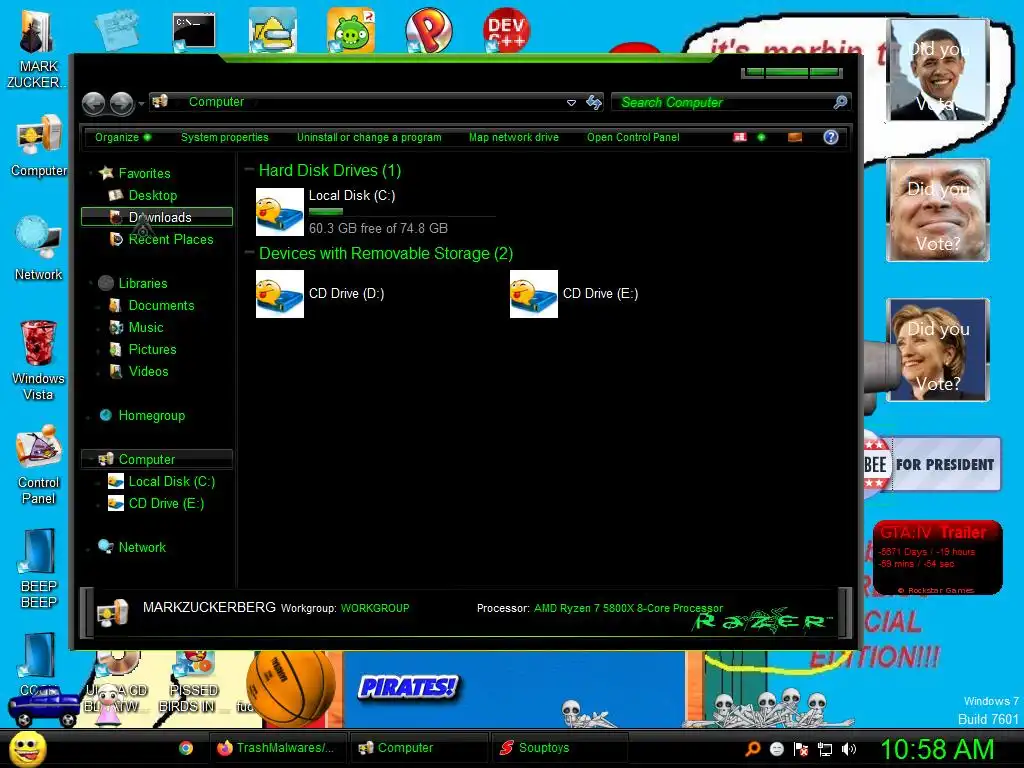Open the Organize menu
Screen dimensions: 1024x768
[123, 137]
